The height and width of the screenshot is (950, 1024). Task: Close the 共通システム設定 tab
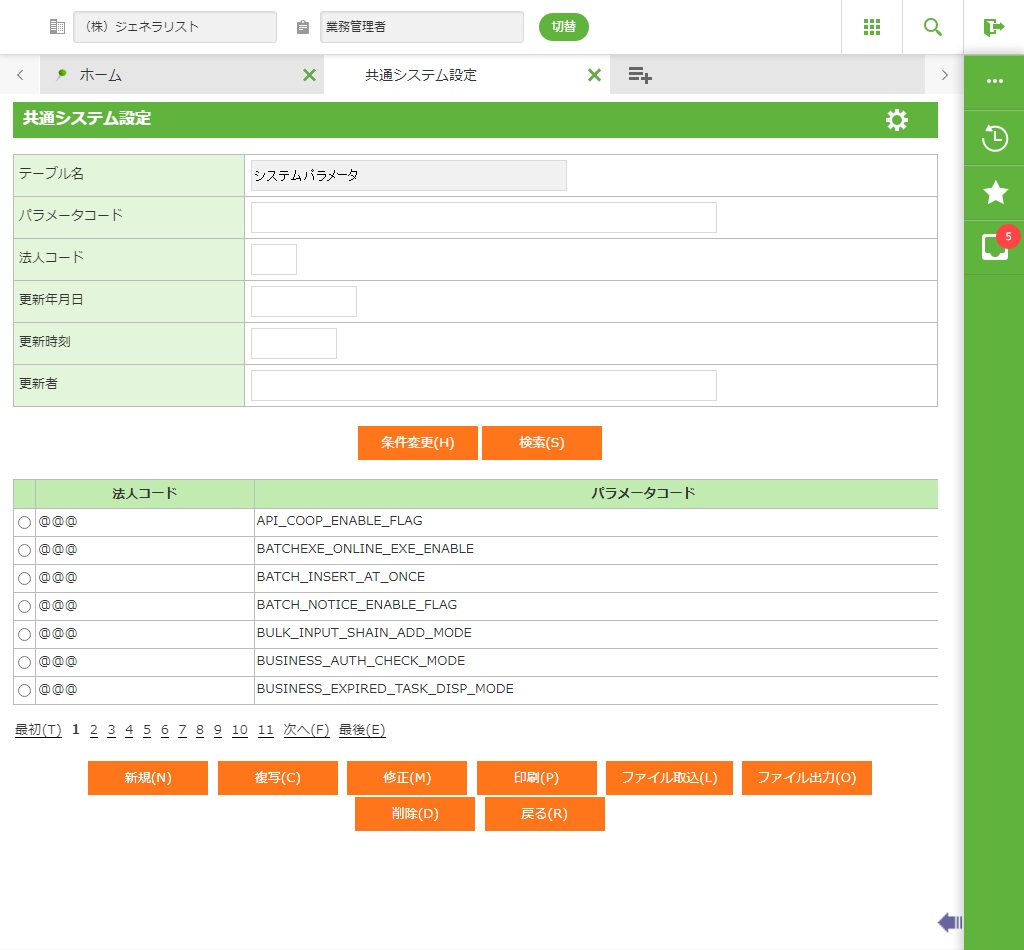(x=594, y=75)
